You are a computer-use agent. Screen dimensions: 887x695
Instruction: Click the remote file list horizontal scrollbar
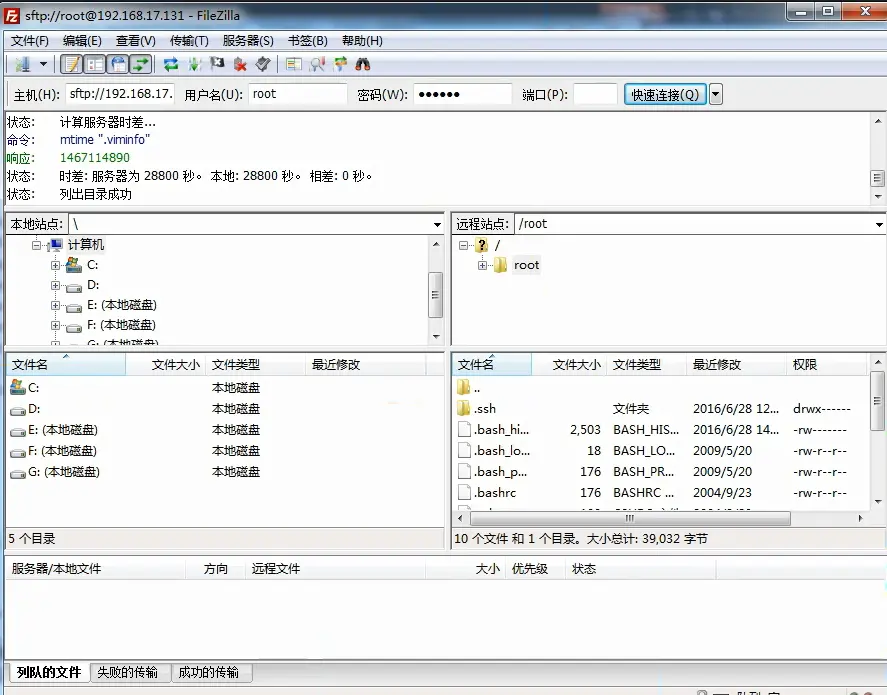click(630, 518)
